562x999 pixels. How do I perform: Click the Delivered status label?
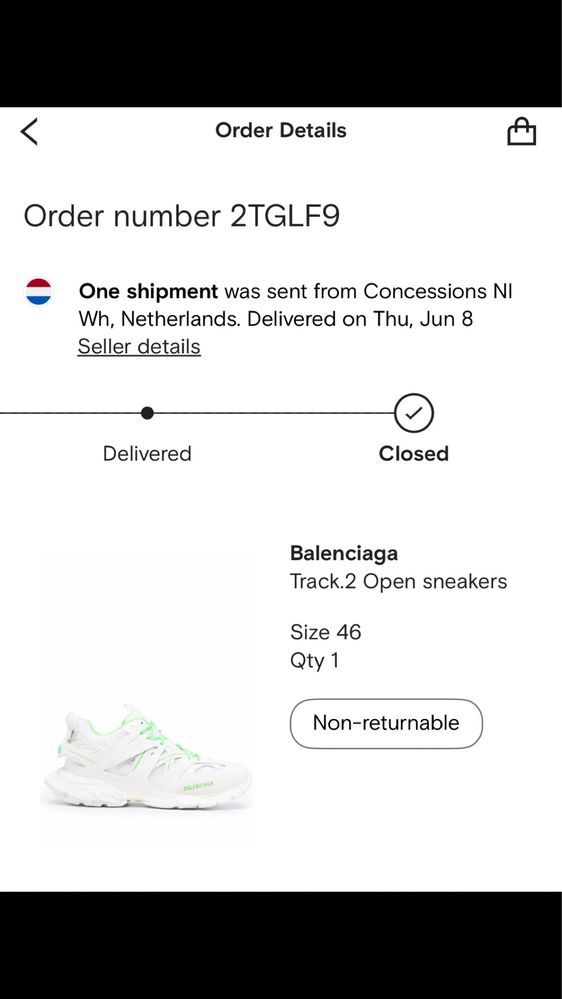point(147,454)
